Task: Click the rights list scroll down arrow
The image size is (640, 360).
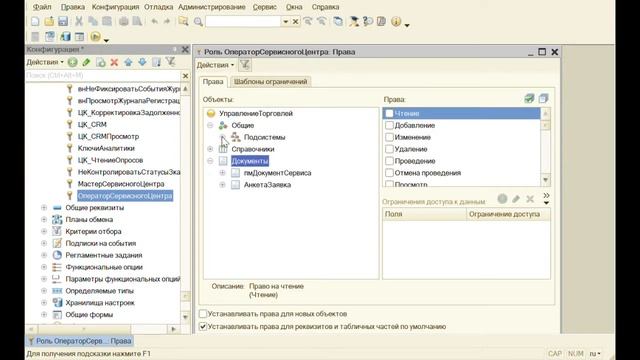Action: 546,180
